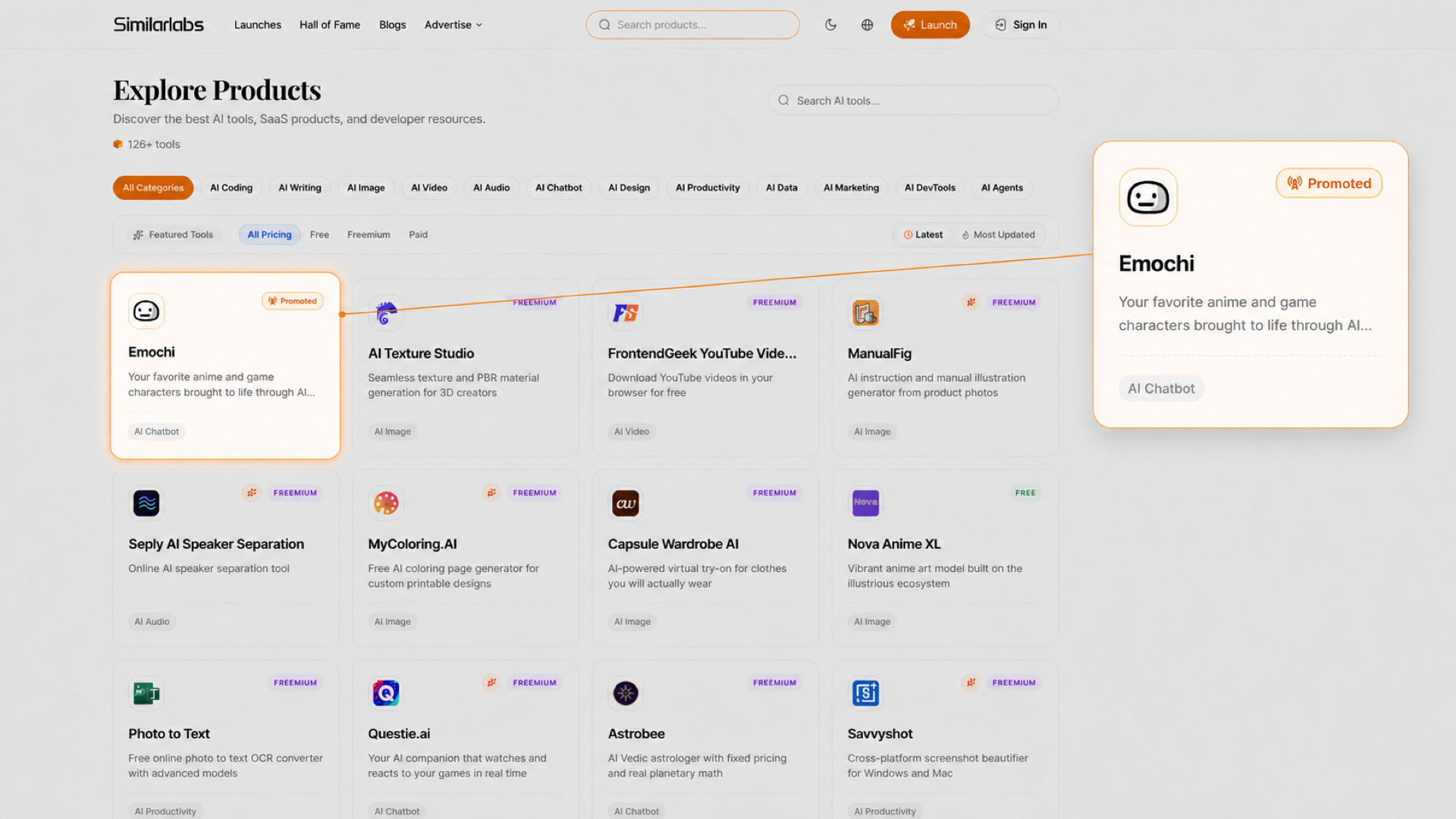
Task: Sort products by Most Updated
Action: [998, 235]
